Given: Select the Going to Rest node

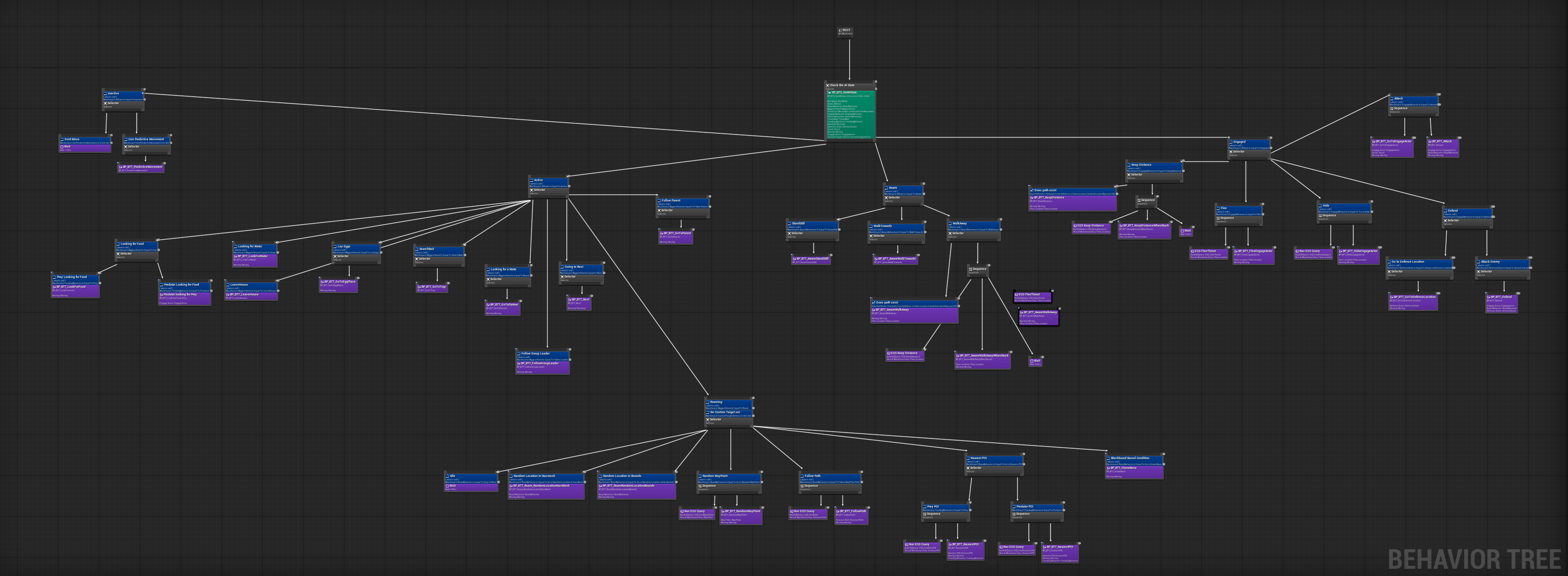Looking at the screenshot, I should coord(582,273).
